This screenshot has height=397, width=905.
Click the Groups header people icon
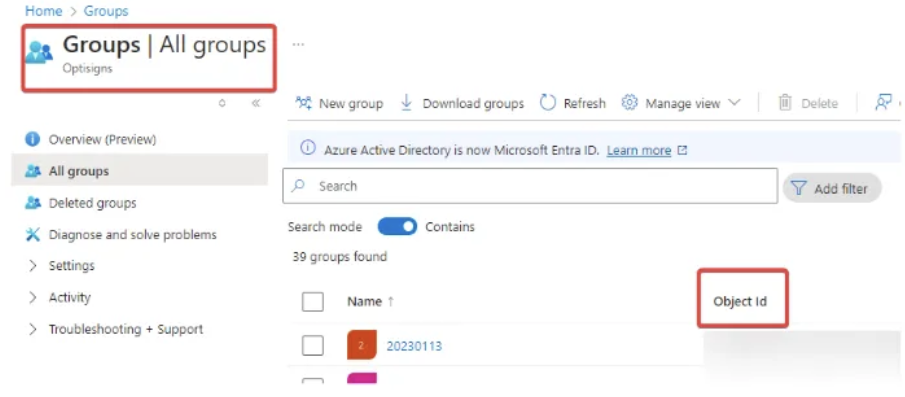point(39,52)
